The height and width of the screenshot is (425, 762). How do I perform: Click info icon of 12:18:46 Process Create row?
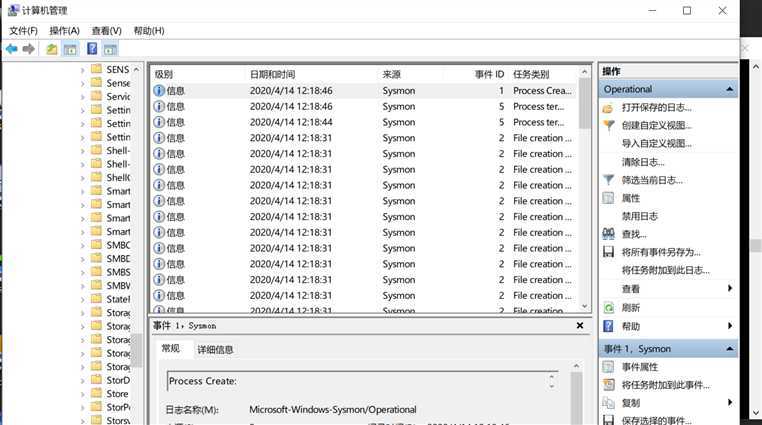click(x=159, y=90)
